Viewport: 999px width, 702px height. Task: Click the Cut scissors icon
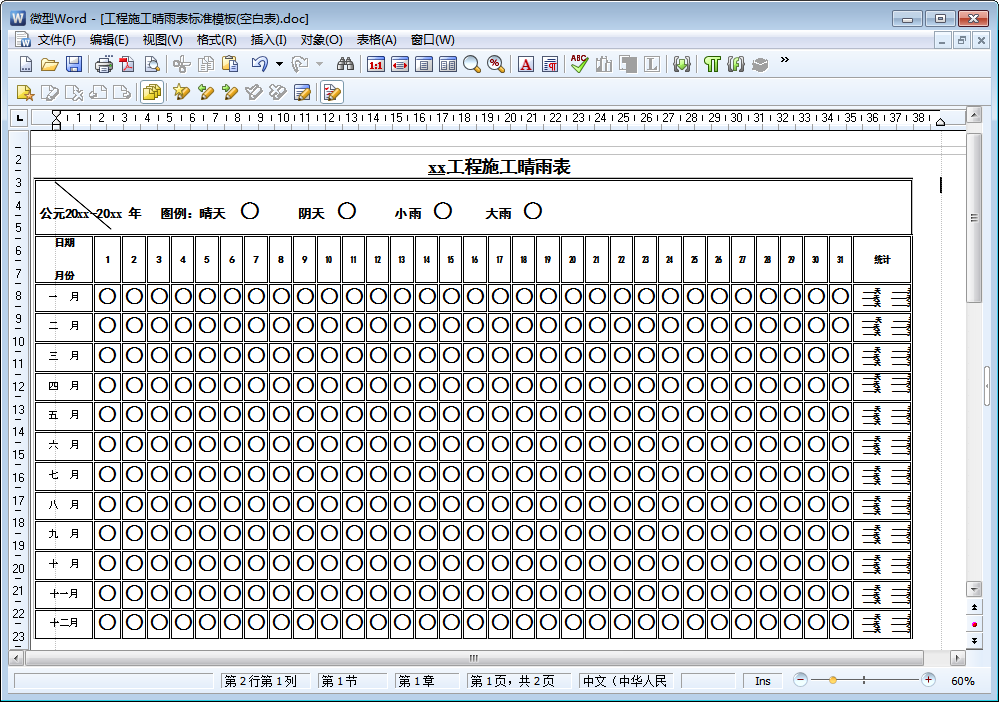(x=182, y=64)
